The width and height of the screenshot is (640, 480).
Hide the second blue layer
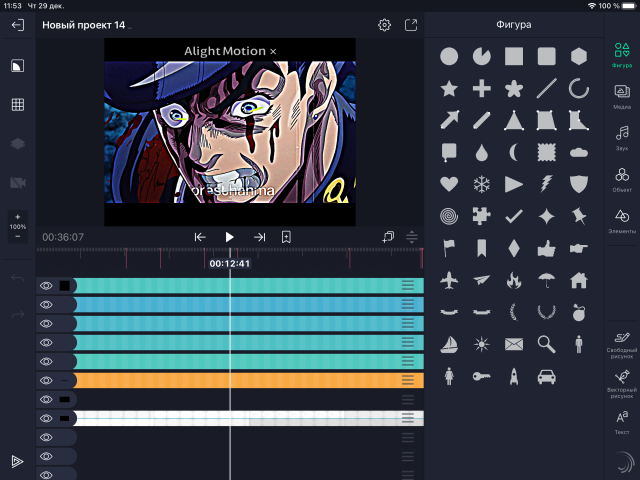tap(46, 304)
